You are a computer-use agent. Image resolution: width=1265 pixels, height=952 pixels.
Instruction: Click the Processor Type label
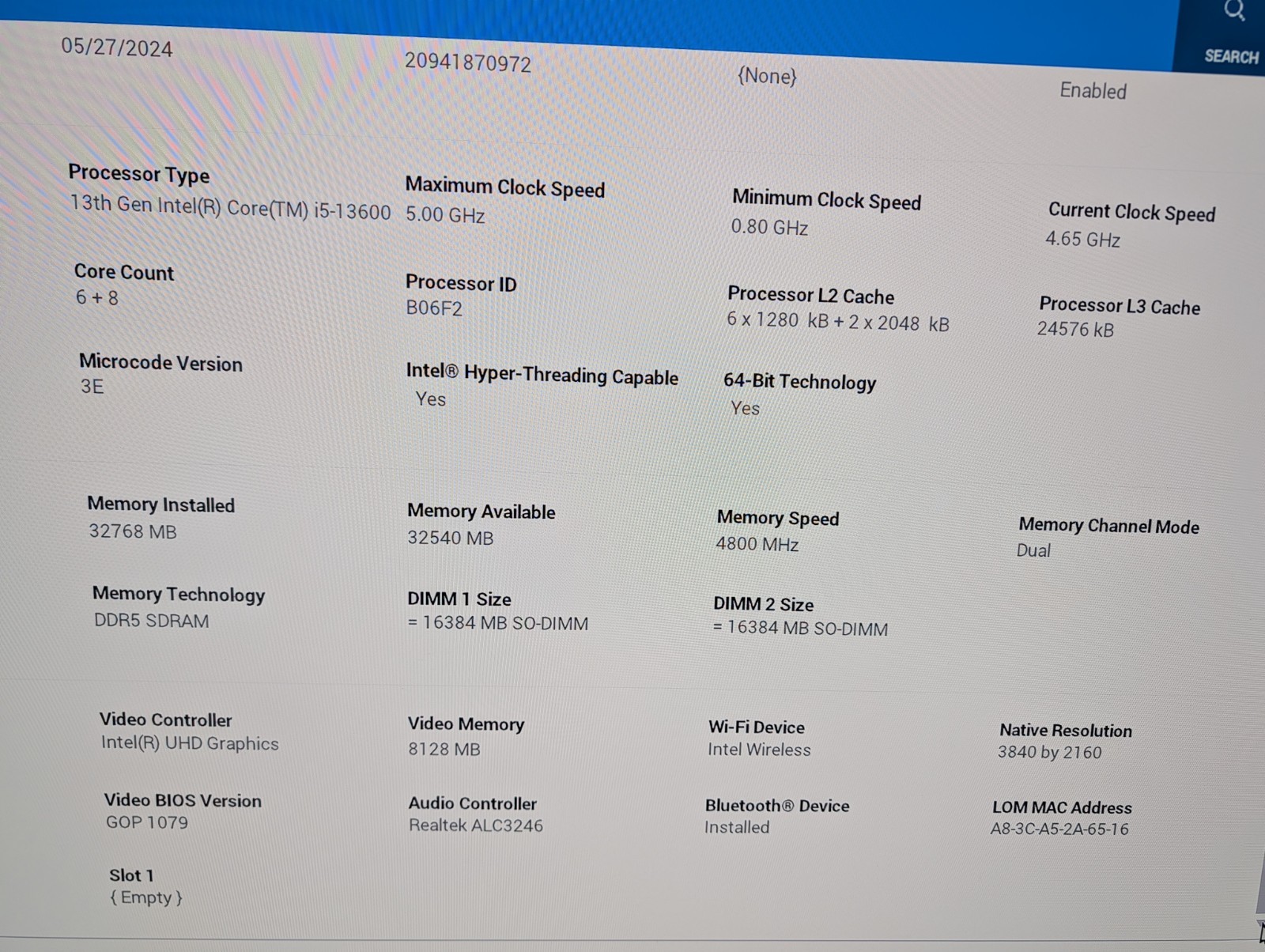(x=139, y=173)
